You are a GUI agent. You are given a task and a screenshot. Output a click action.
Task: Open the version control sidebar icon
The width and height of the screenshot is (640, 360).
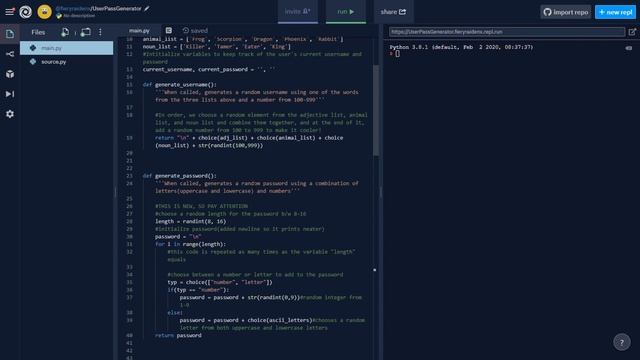(10, 54)
